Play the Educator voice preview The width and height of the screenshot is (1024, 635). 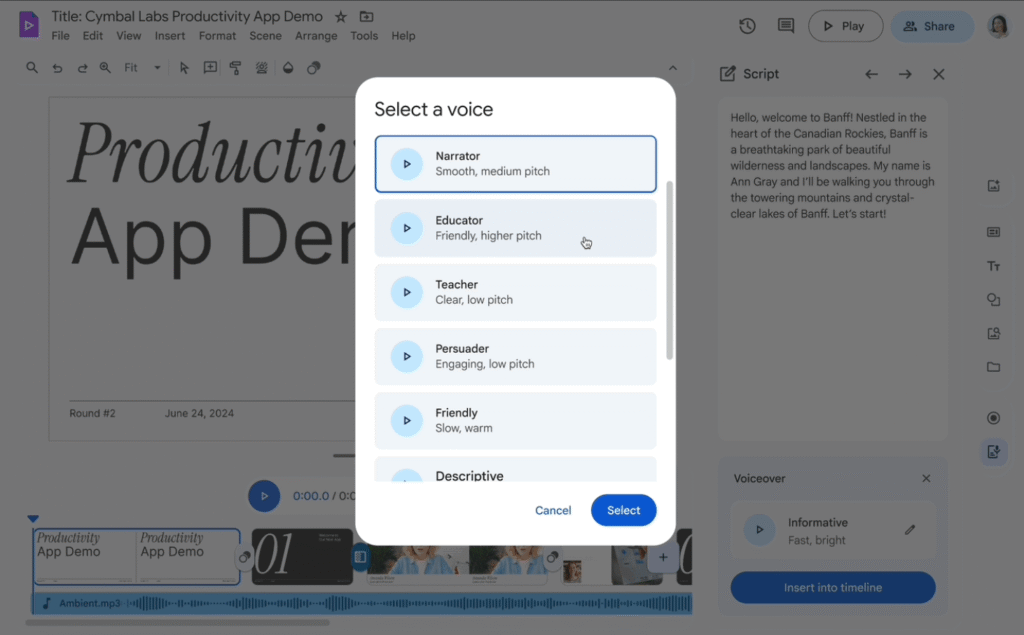406,228
